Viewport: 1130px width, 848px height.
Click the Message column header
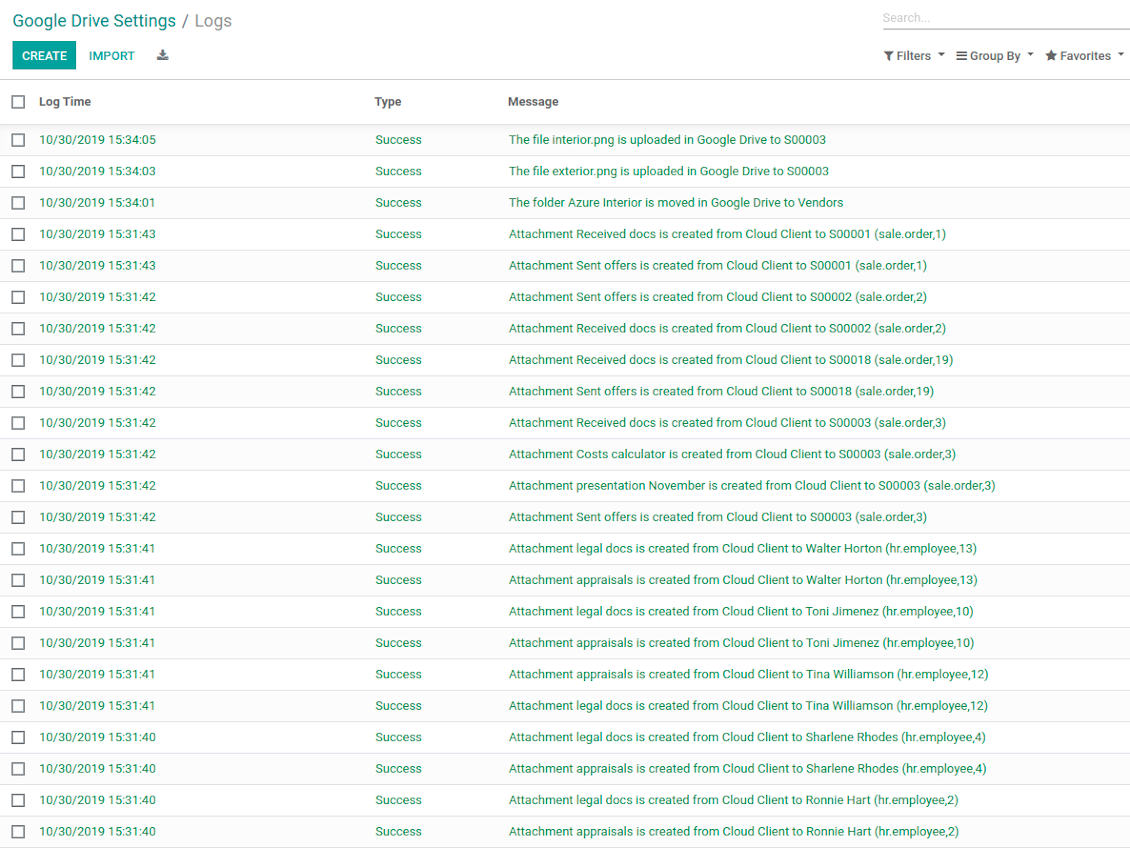533,102
